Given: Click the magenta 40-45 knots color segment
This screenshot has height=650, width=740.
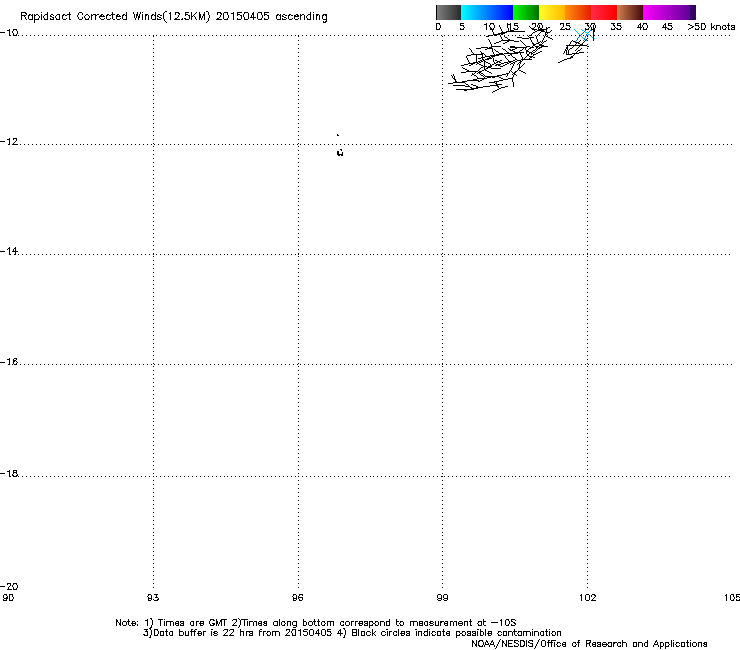Looking at the screenshot, I should [656, 12].
